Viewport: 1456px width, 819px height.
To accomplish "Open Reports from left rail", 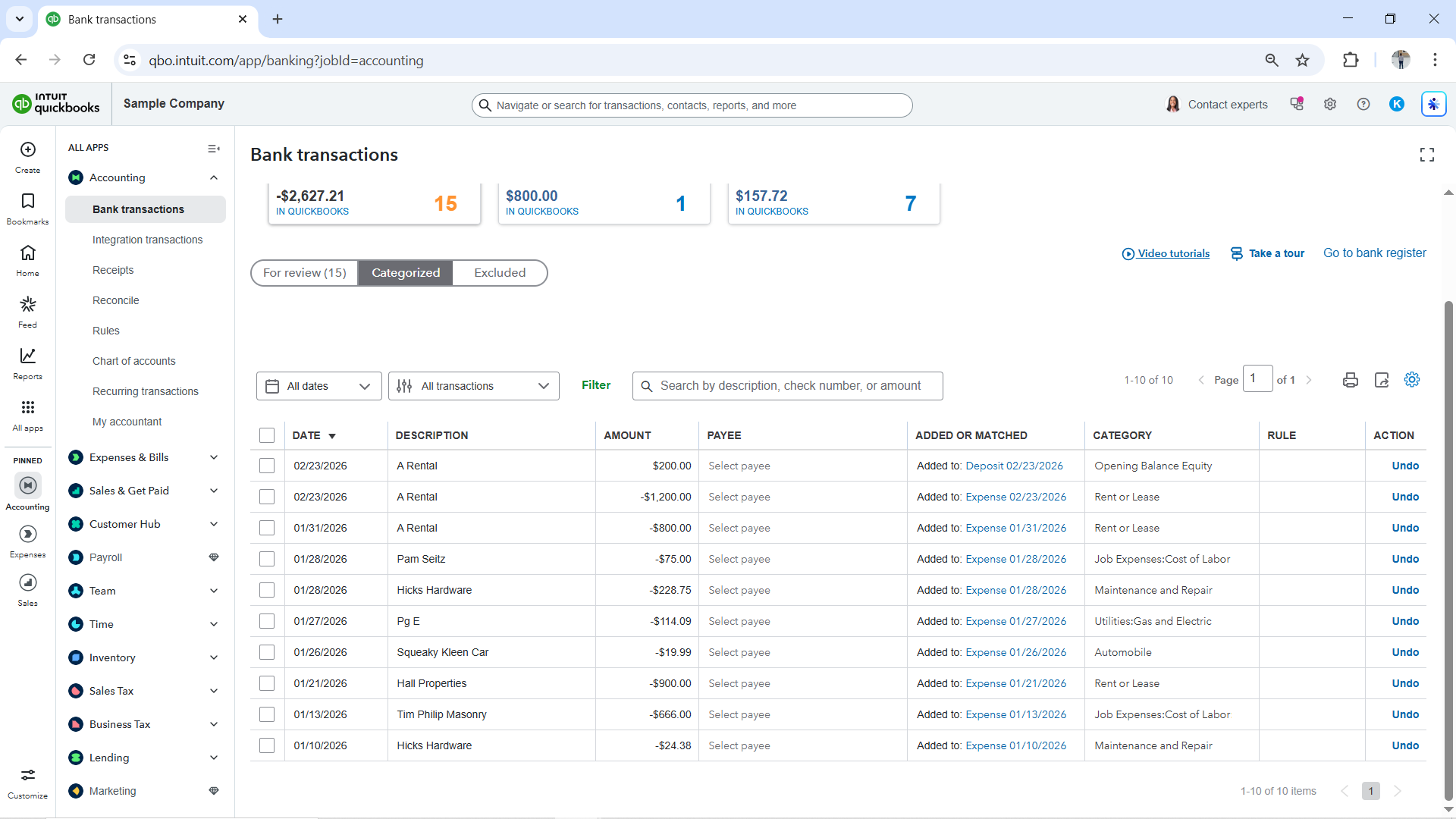I will pos(28,362).
